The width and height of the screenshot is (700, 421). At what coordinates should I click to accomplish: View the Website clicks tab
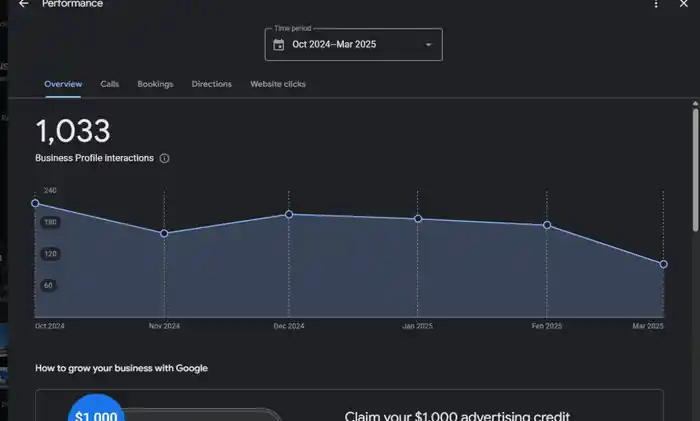click(x=278, y=84)
